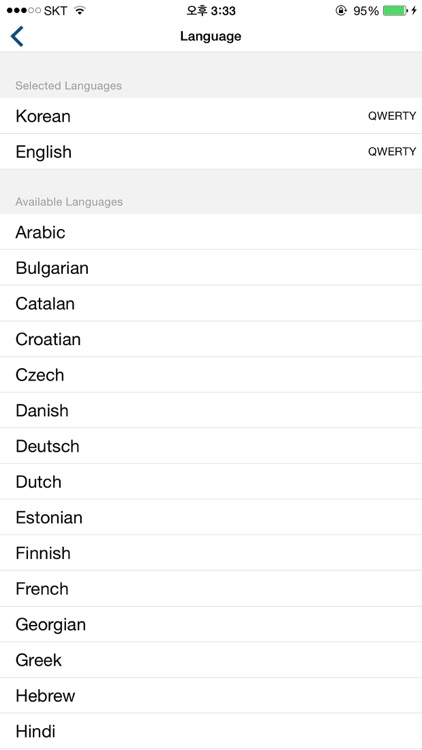The width and height of the screenshot is (422, 750).
Task: Select the Danish language entry
Action: coord(211,410)
